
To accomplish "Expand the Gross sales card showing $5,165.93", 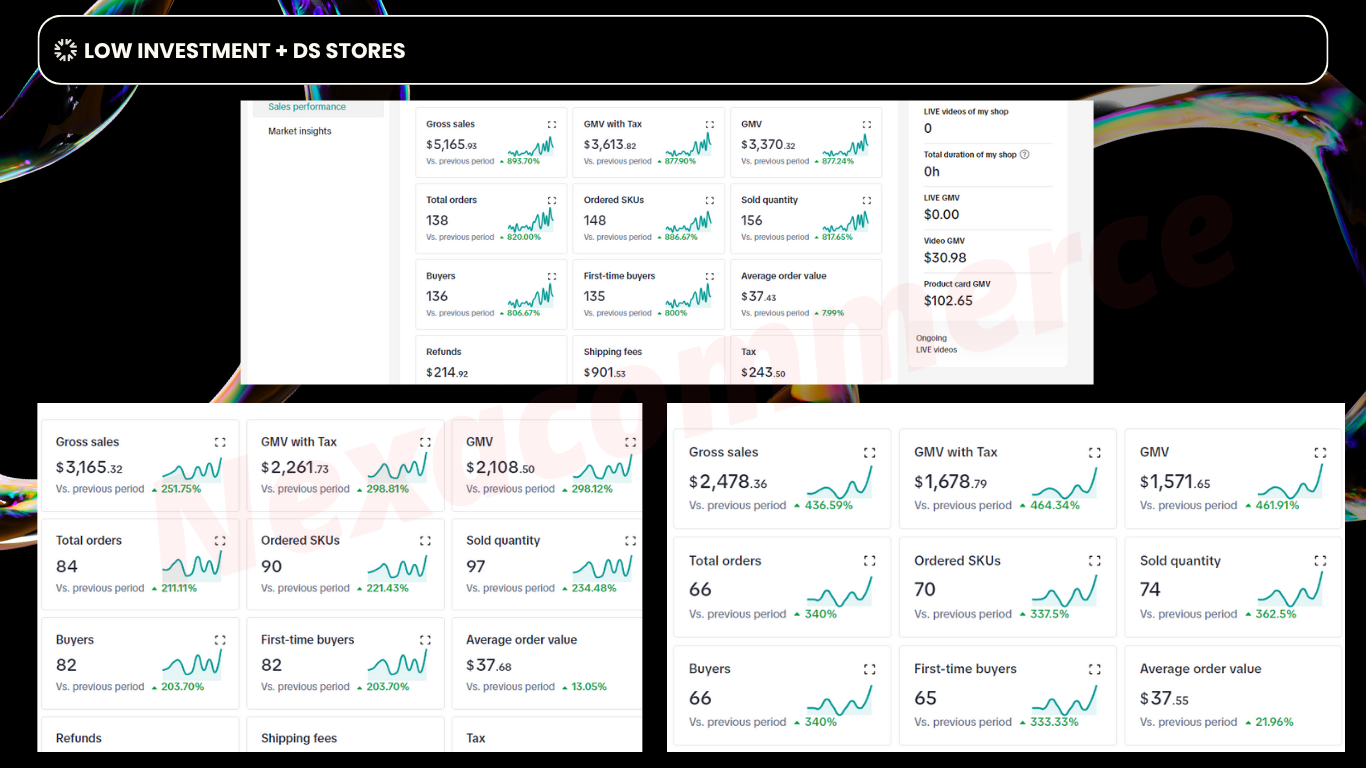I will coord(552,125).
